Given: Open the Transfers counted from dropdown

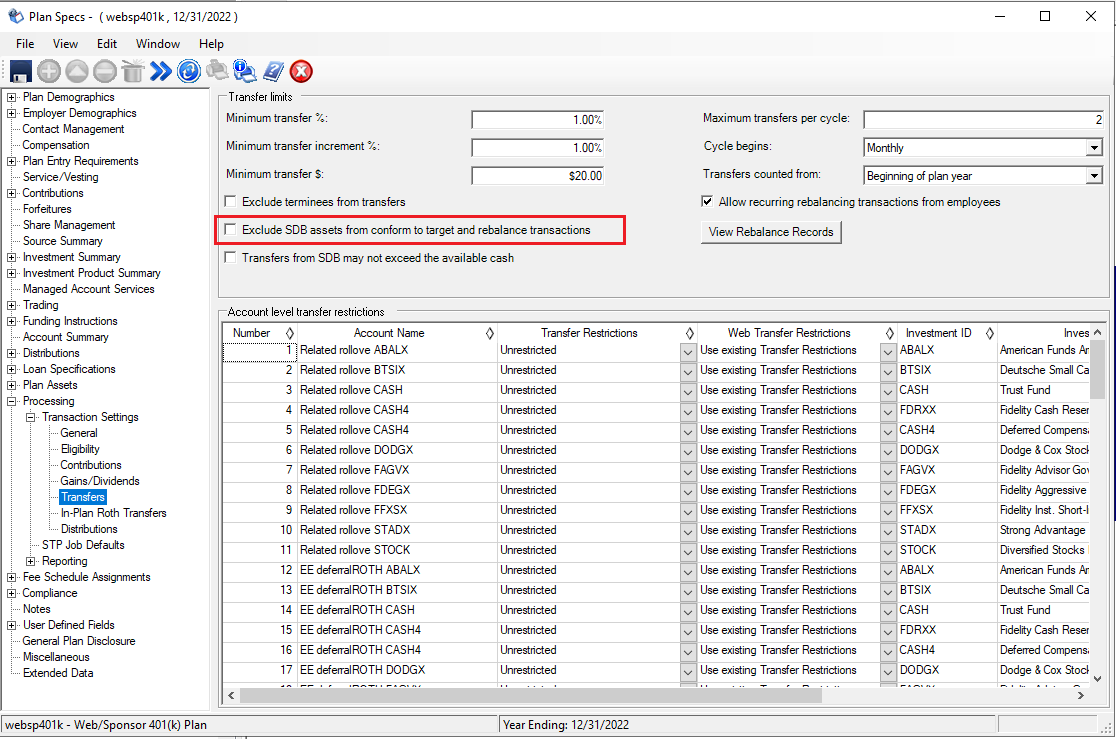Looking at the screenshot, I should tap(1095, 176).
